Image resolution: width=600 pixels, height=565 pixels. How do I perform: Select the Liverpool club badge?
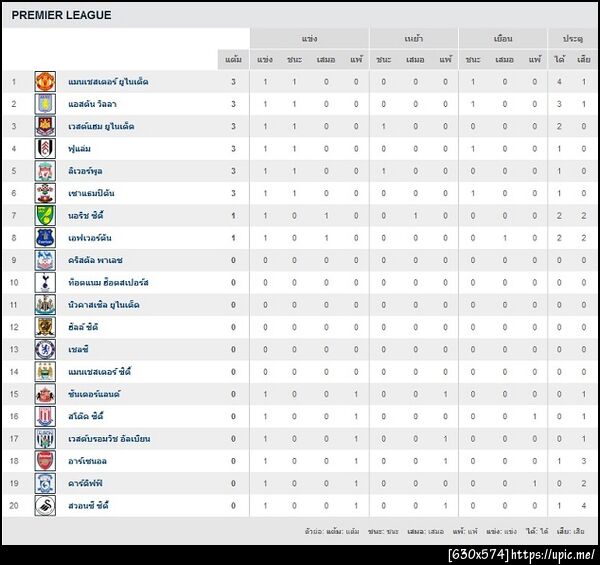click(44, 171)
